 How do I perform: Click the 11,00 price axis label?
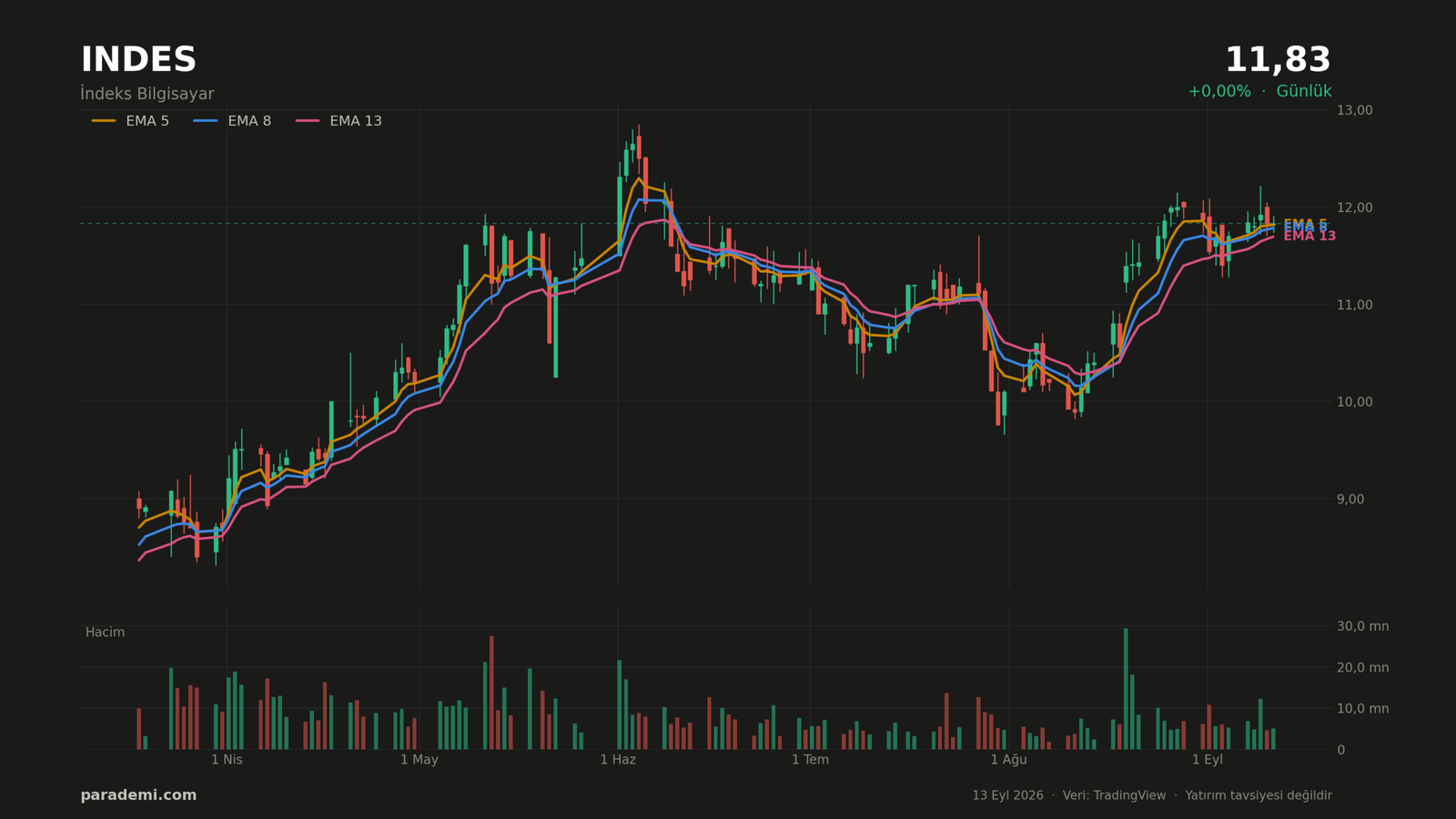[1354, 305]
